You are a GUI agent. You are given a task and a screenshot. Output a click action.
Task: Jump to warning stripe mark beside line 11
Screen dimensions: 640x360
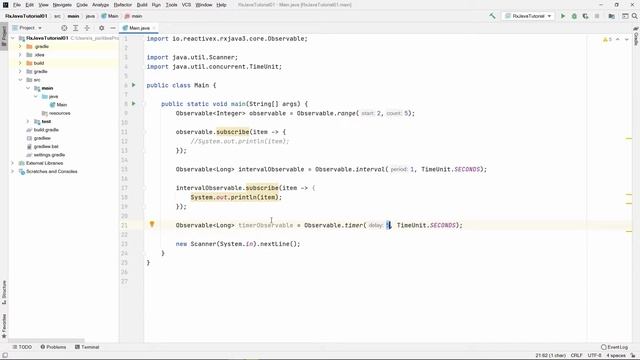pyautogui.click(x=629, y=138)
